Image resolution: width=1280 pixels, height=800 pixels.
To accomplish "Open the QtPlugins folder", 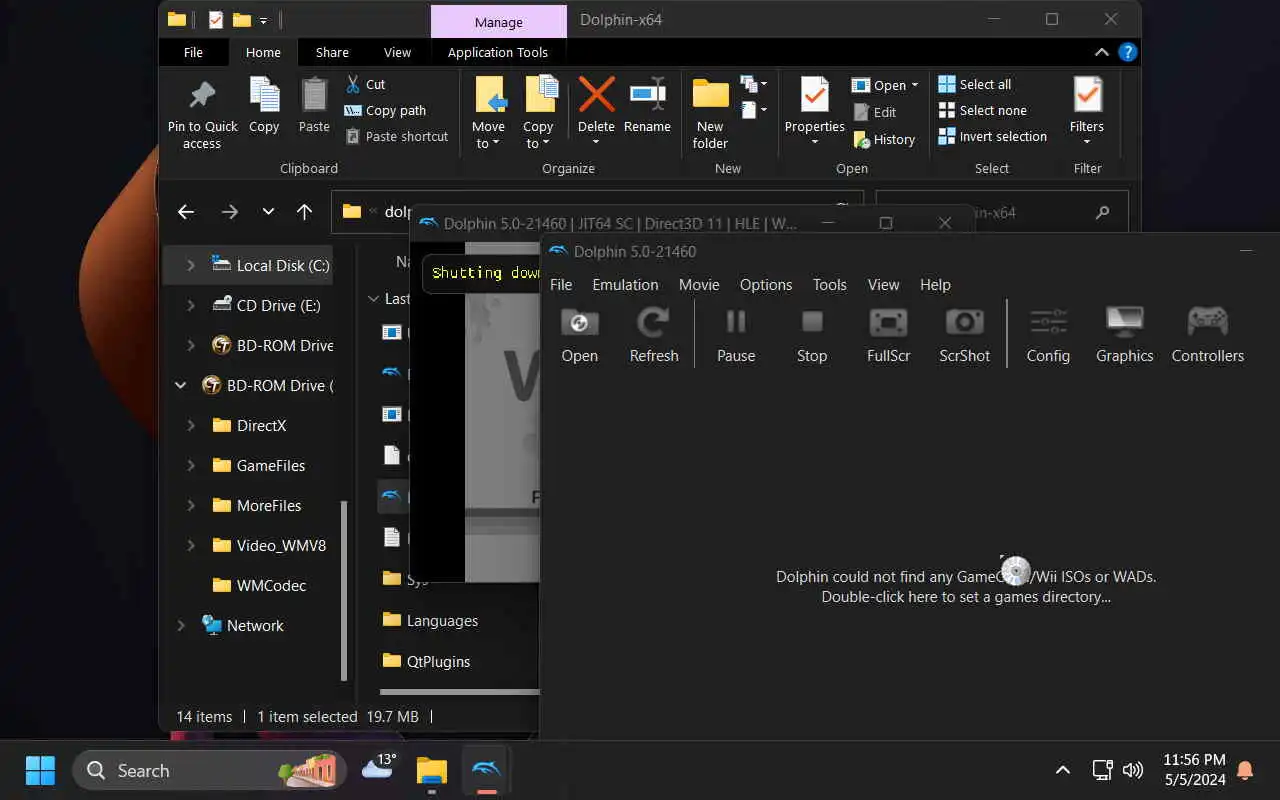I will (x=427, y=661).
